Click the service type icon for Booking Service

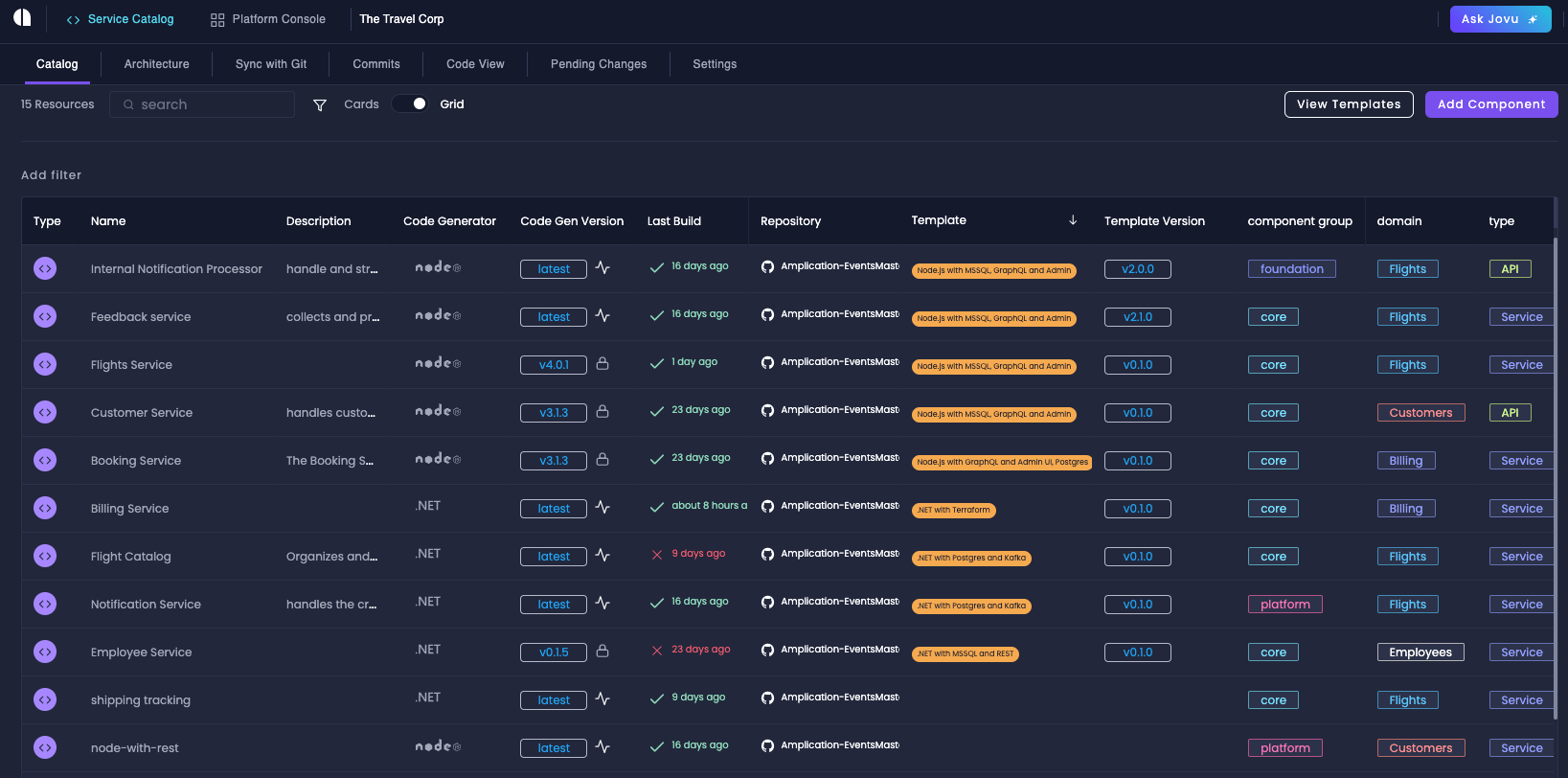coord(45,460)
